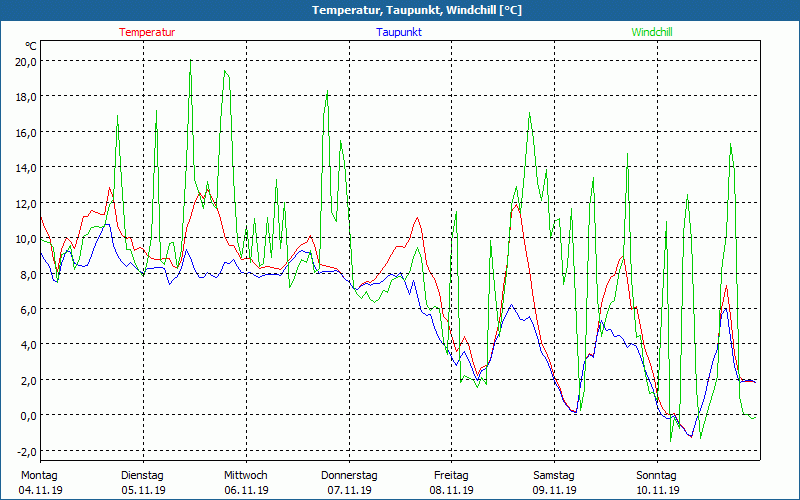Screen dimensions: 800x500
Task: Click the chart title Temperatur, Taupunkt, Windchill
Action: point(416,10)
